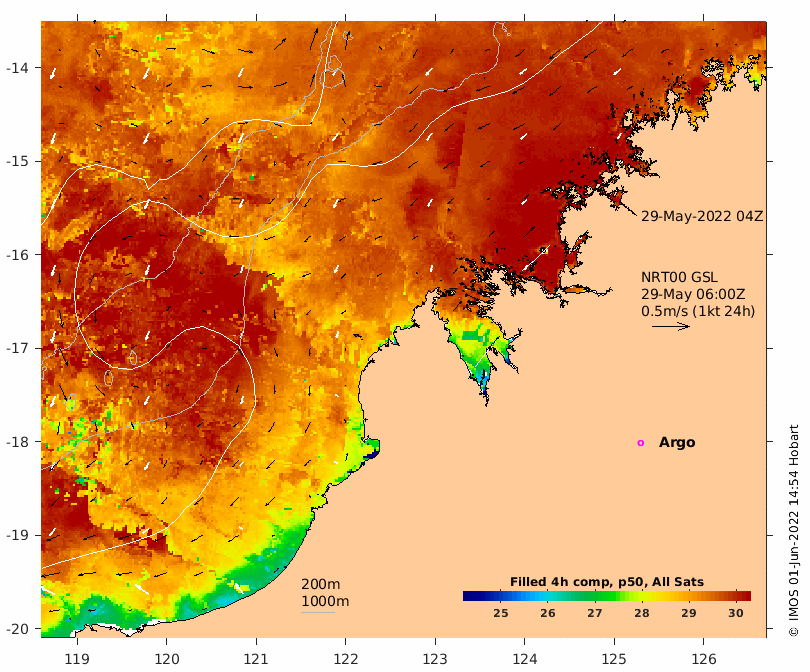Click the colorbar at the 25 degree mark

click(x=500, y=596)
